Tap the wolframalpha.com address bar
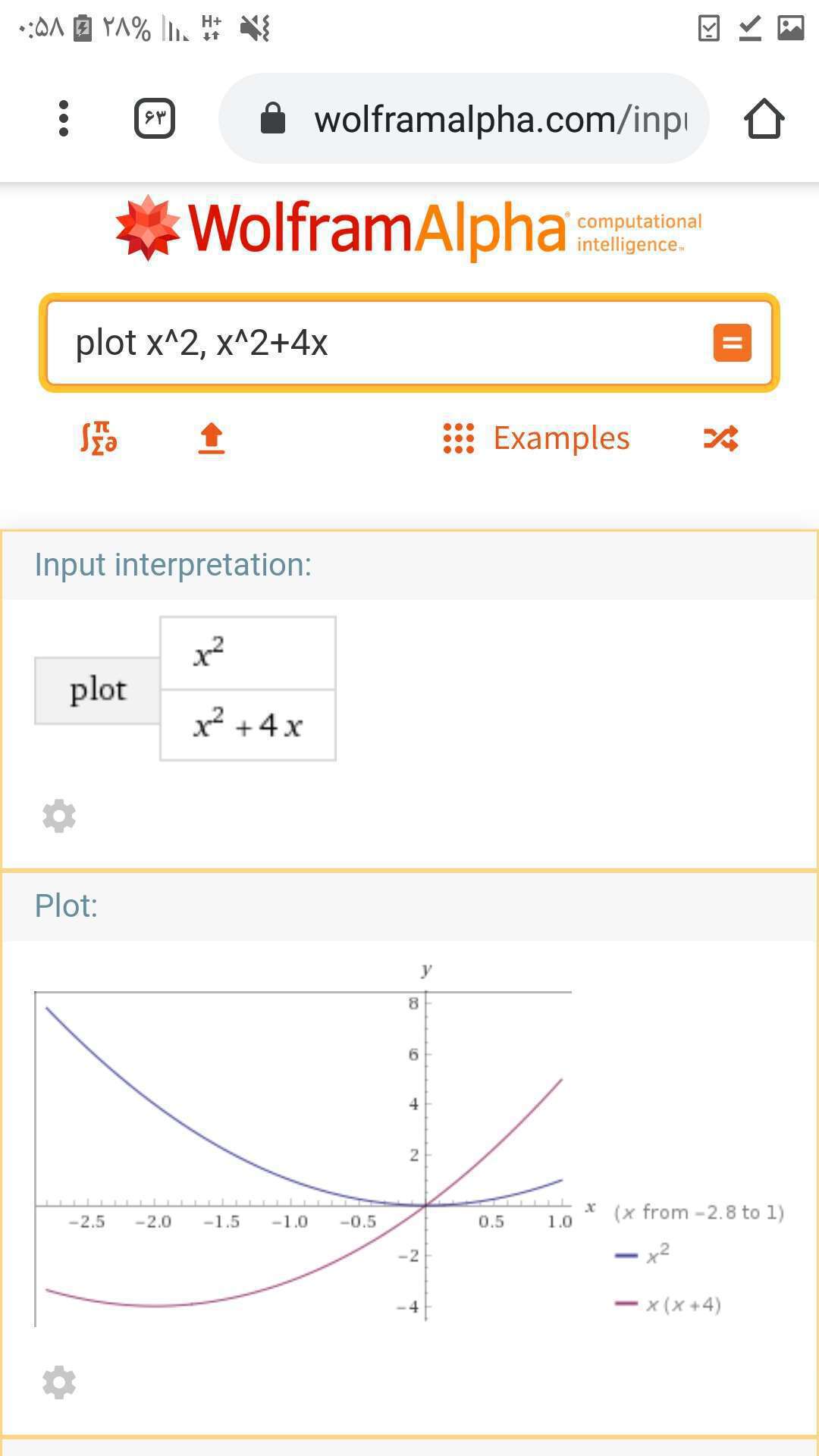This screenshot has height=1456, width=819. 464,118
